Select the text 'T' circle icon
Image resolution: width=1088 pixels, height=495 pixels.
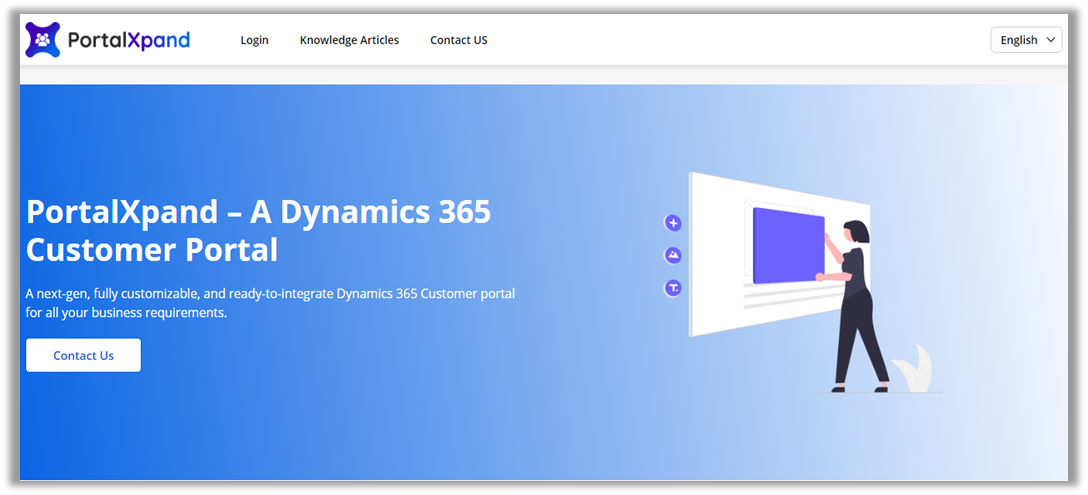673,288
